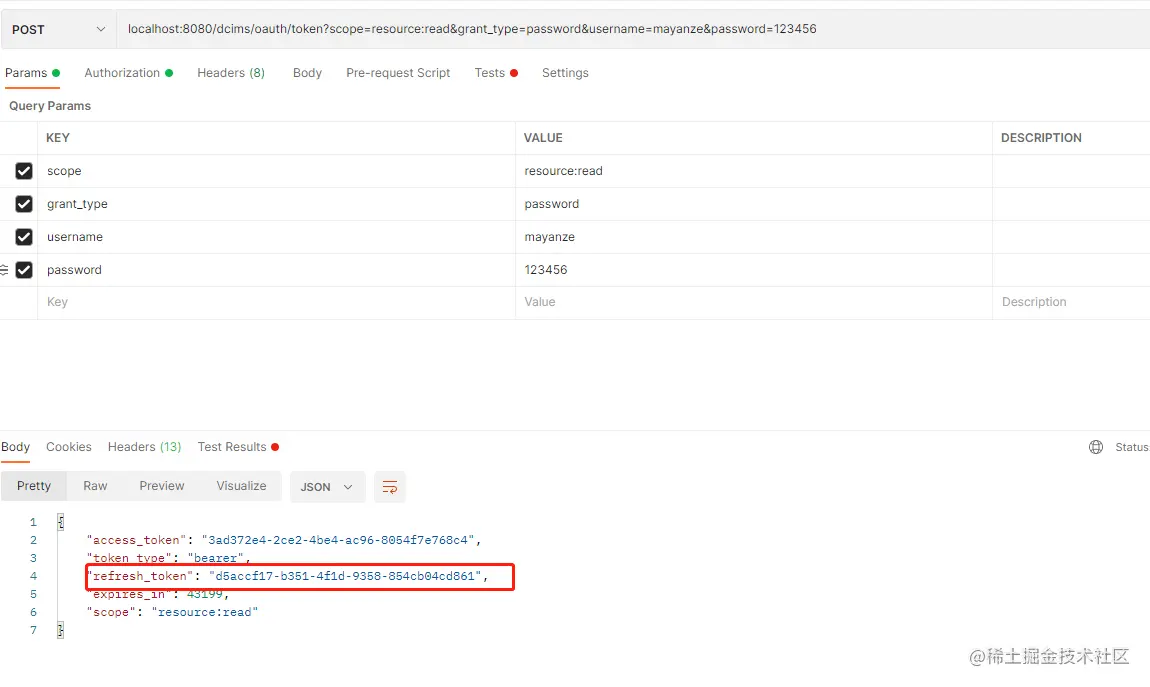View the response Cookies tab
Image resolution: width=1150 pixels, height=687 pixels.
click(68, 447)
